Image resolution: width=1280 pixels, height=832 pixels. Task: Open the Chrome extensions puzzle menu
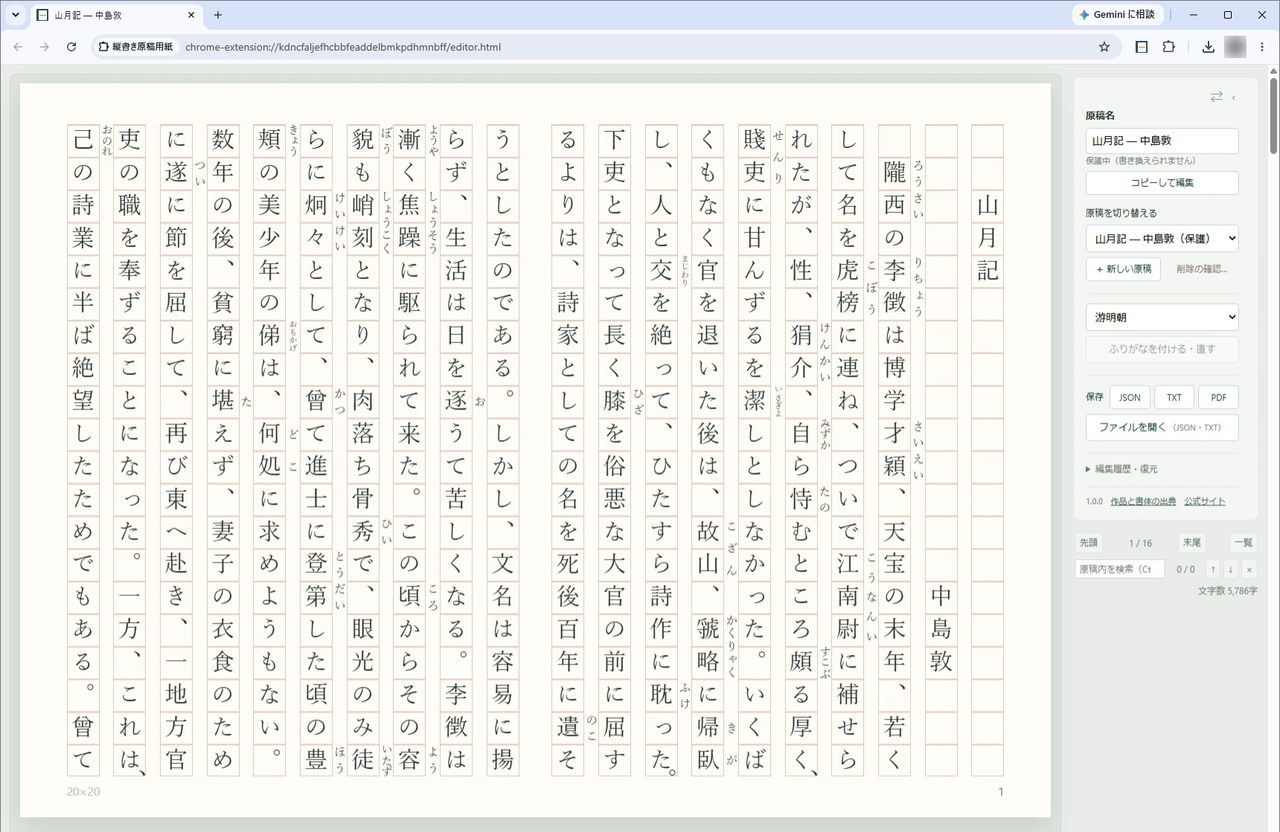pyautogui.click(x=1168, y=47)
